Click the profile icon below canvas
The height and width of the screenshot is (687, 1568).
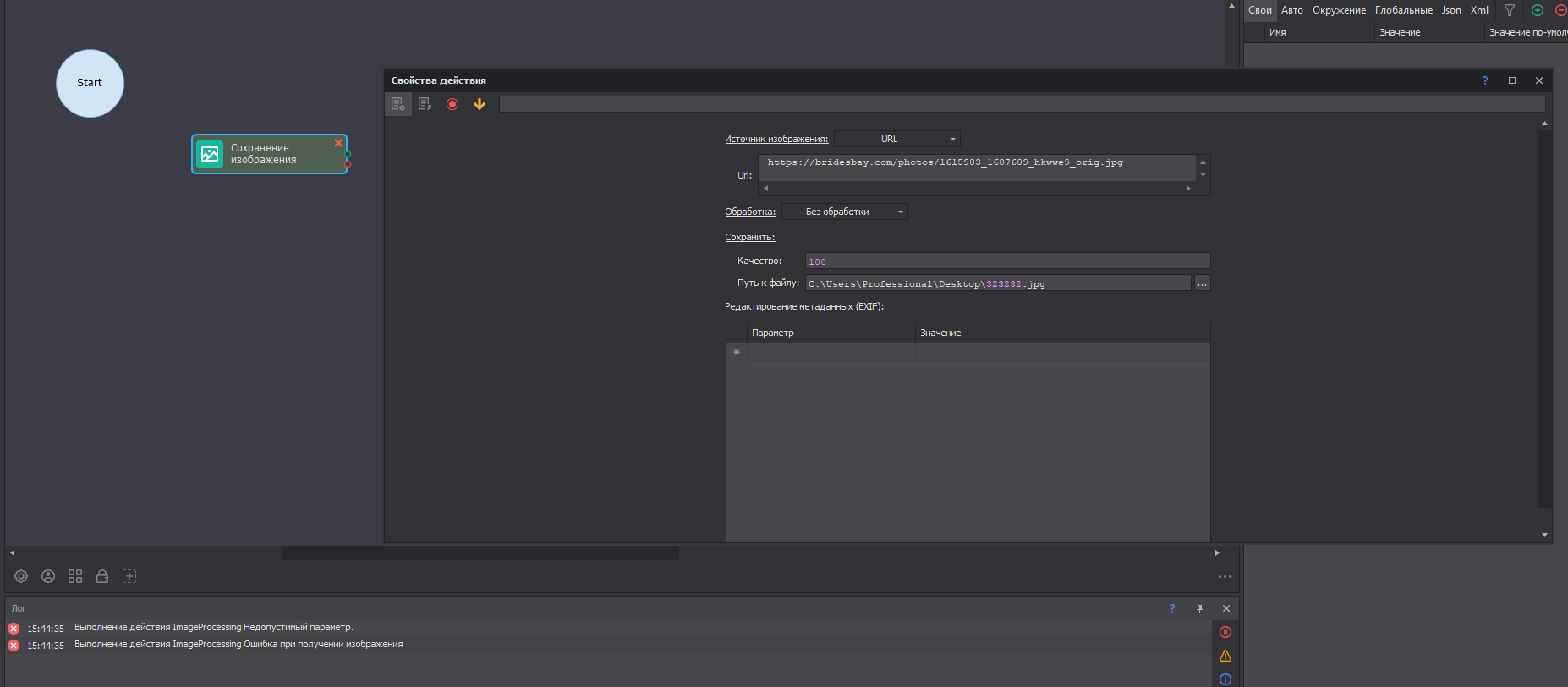coord(48,576)
